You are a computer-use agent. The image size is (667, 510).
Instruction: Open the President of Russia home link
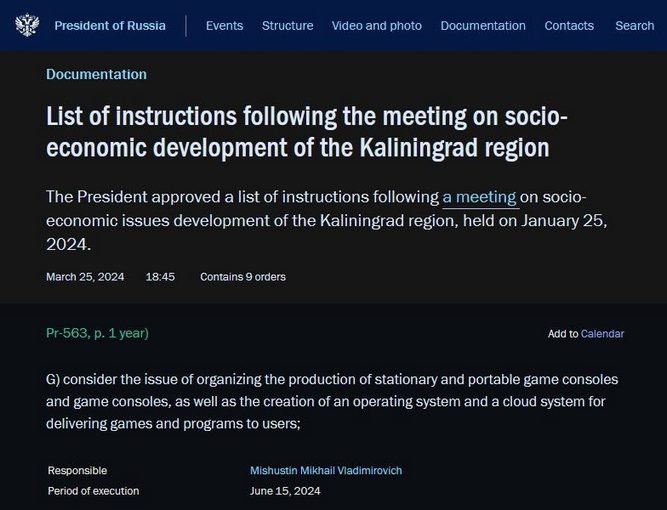(110, 26)
